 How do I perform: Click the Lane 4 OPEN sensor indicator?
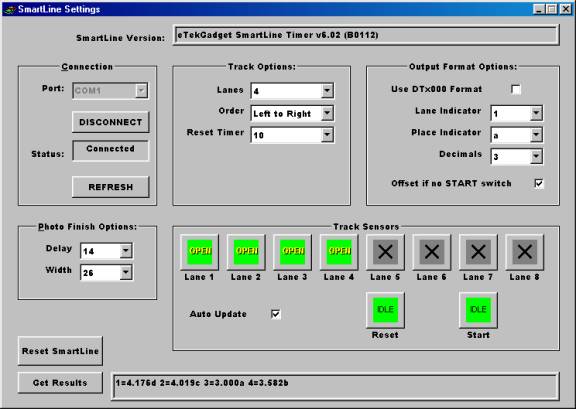pyautogui.click(x=339, y=252)
